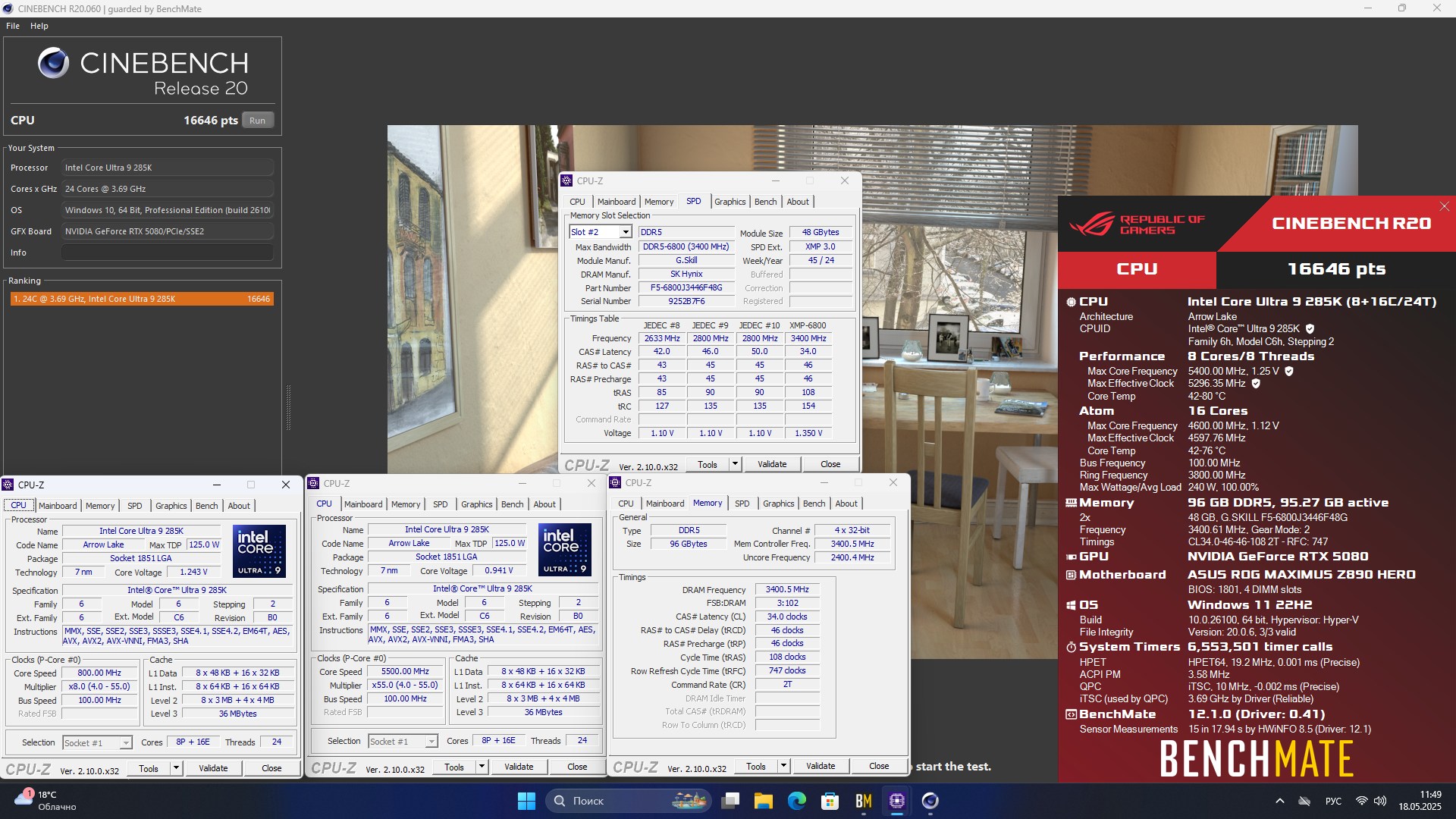Open the weather widget showing 18°C

click(x=45, y=801)
